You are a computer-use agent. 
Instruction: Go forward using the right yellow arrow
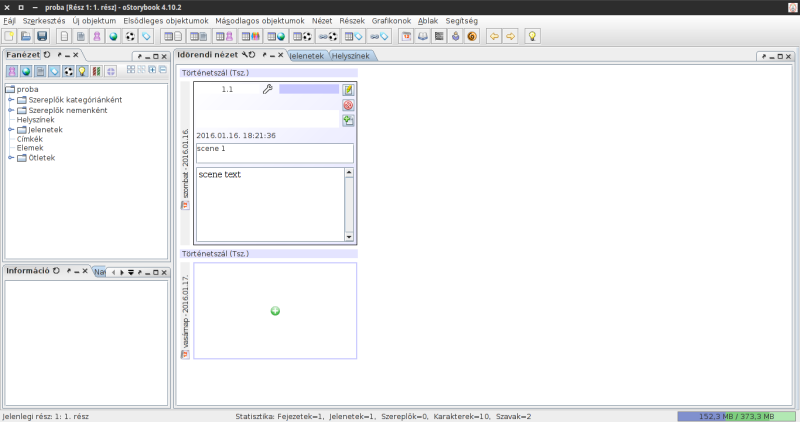tap(510, 36)
